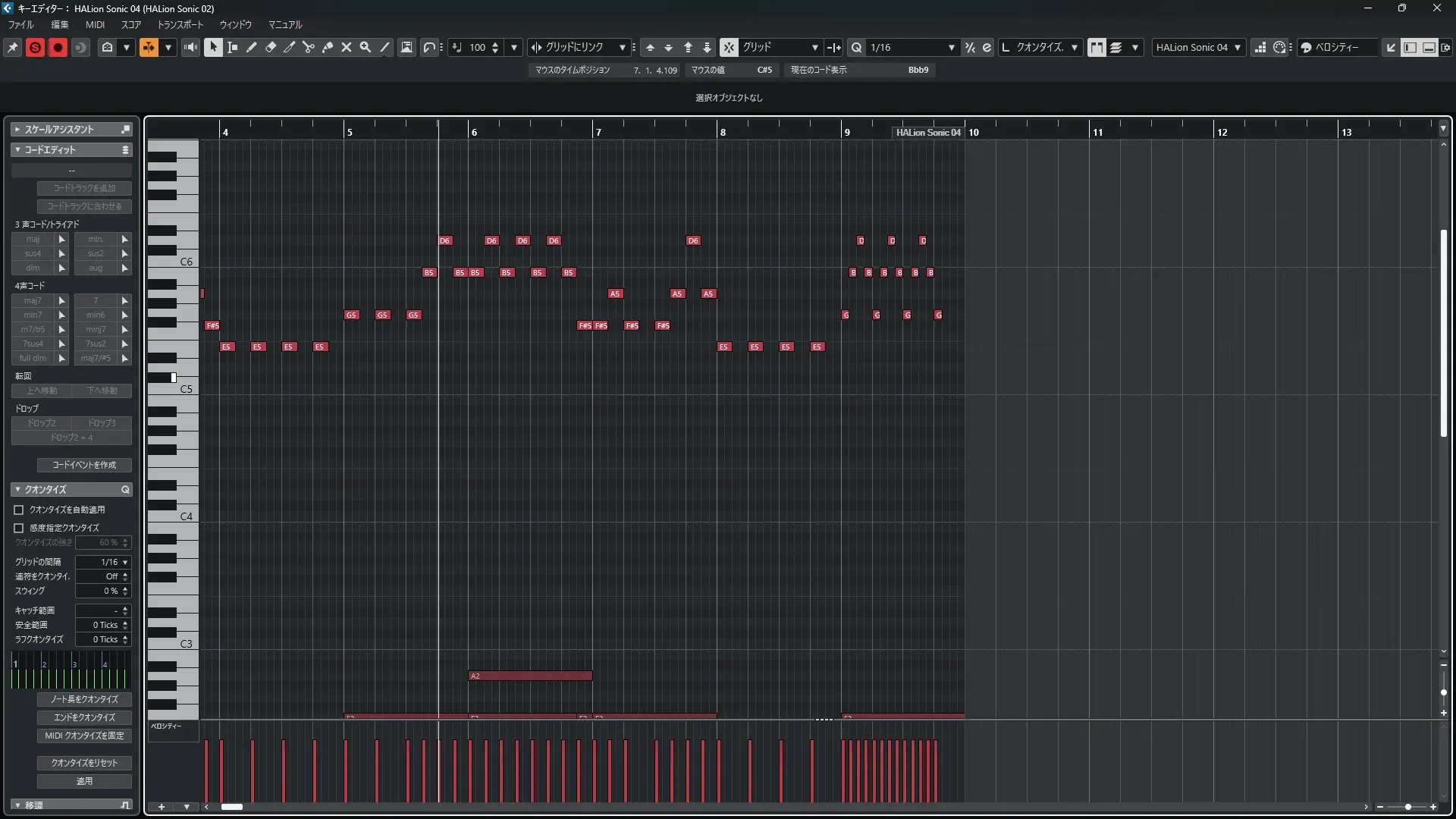Select the Erase tool
The image size is (1456, 819).
(270, 47)
